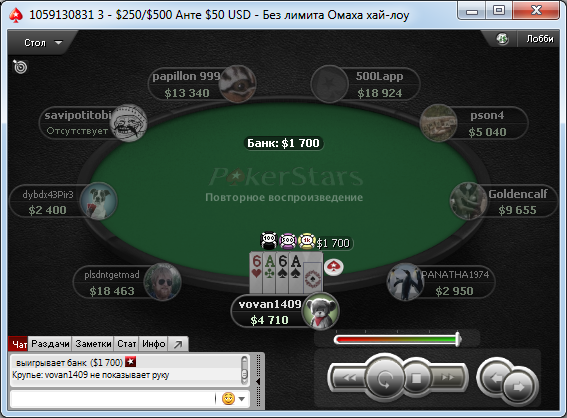
Task: Go to previous hand with left arrow
Action: pos(496,378)
